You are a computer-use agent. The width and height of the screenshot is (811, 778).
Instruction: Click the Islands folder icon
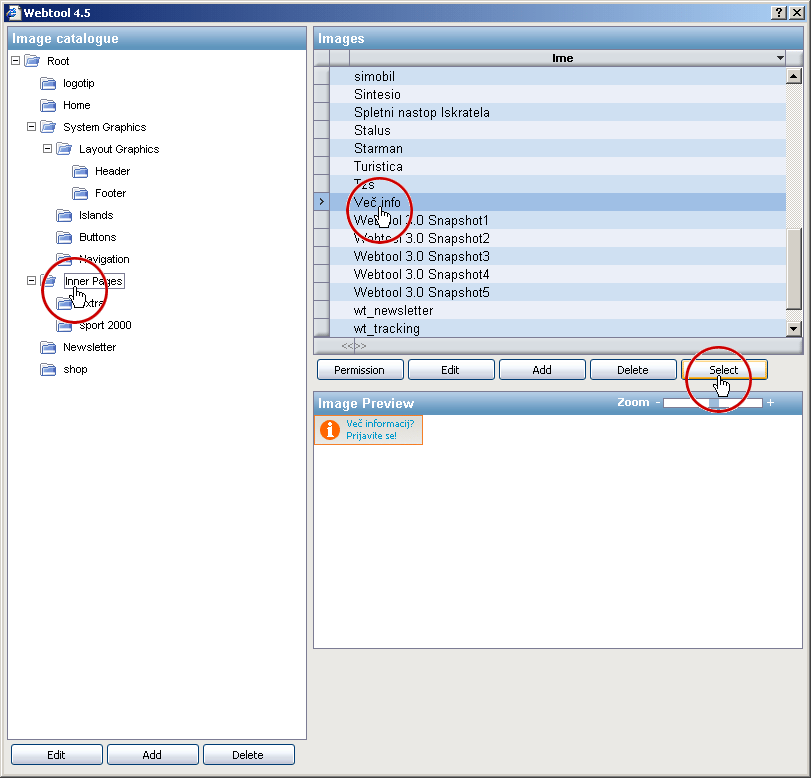[64, 215]
